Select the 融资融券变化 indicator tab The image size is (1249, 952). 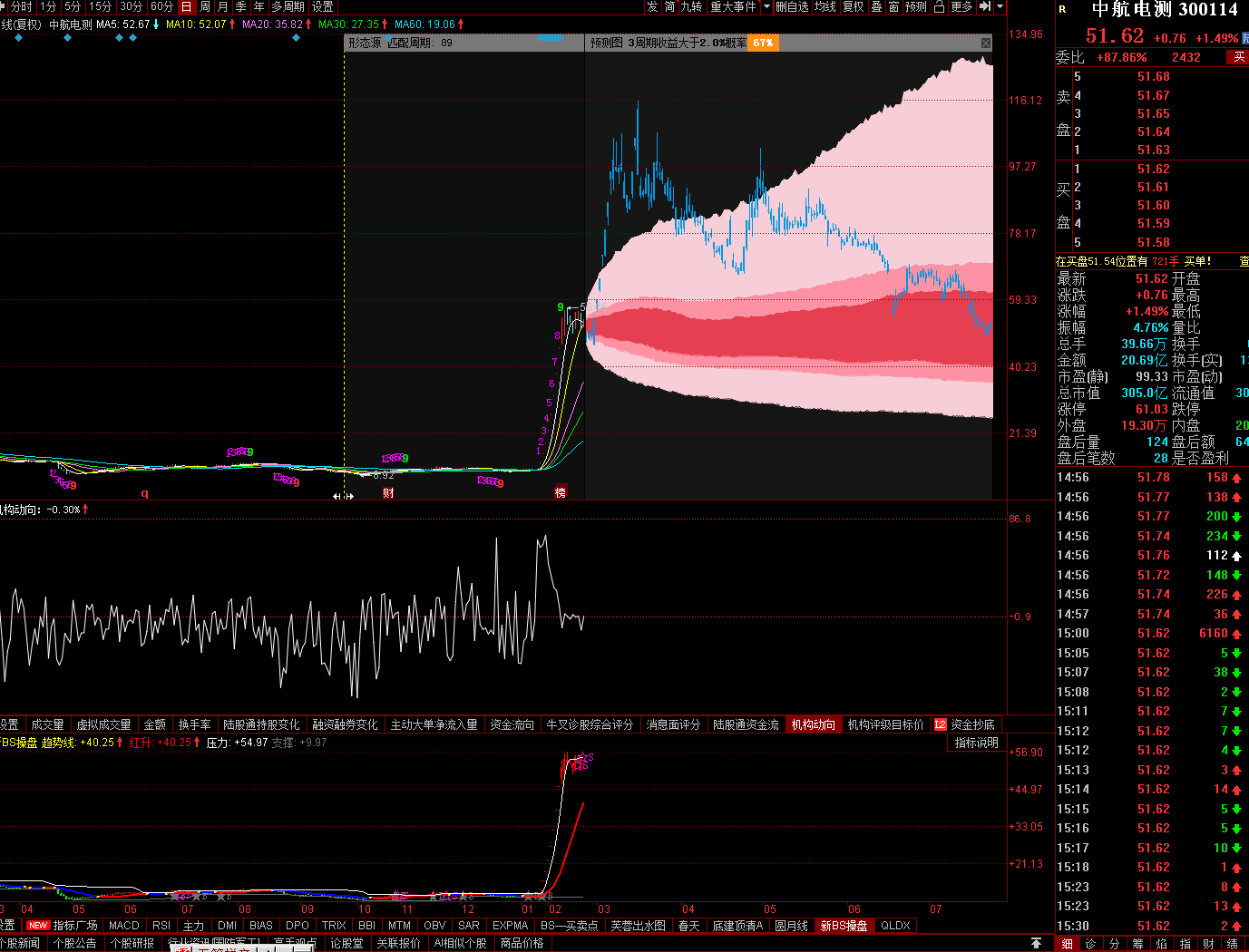(346, 724)
